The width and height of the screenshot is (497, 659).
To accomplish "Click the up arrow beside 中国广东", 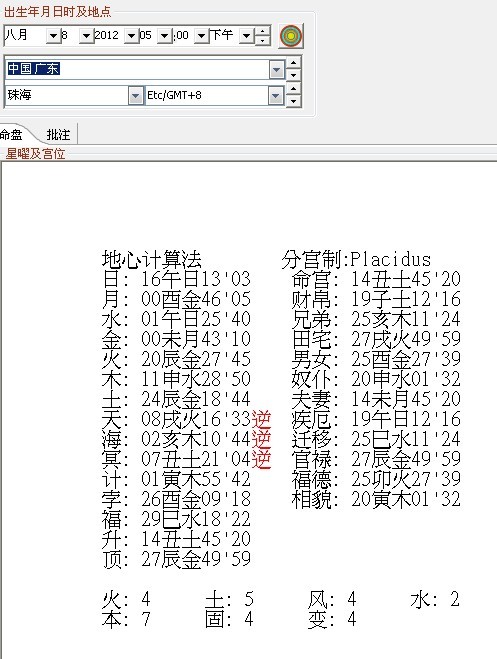I will click(293, 63).
